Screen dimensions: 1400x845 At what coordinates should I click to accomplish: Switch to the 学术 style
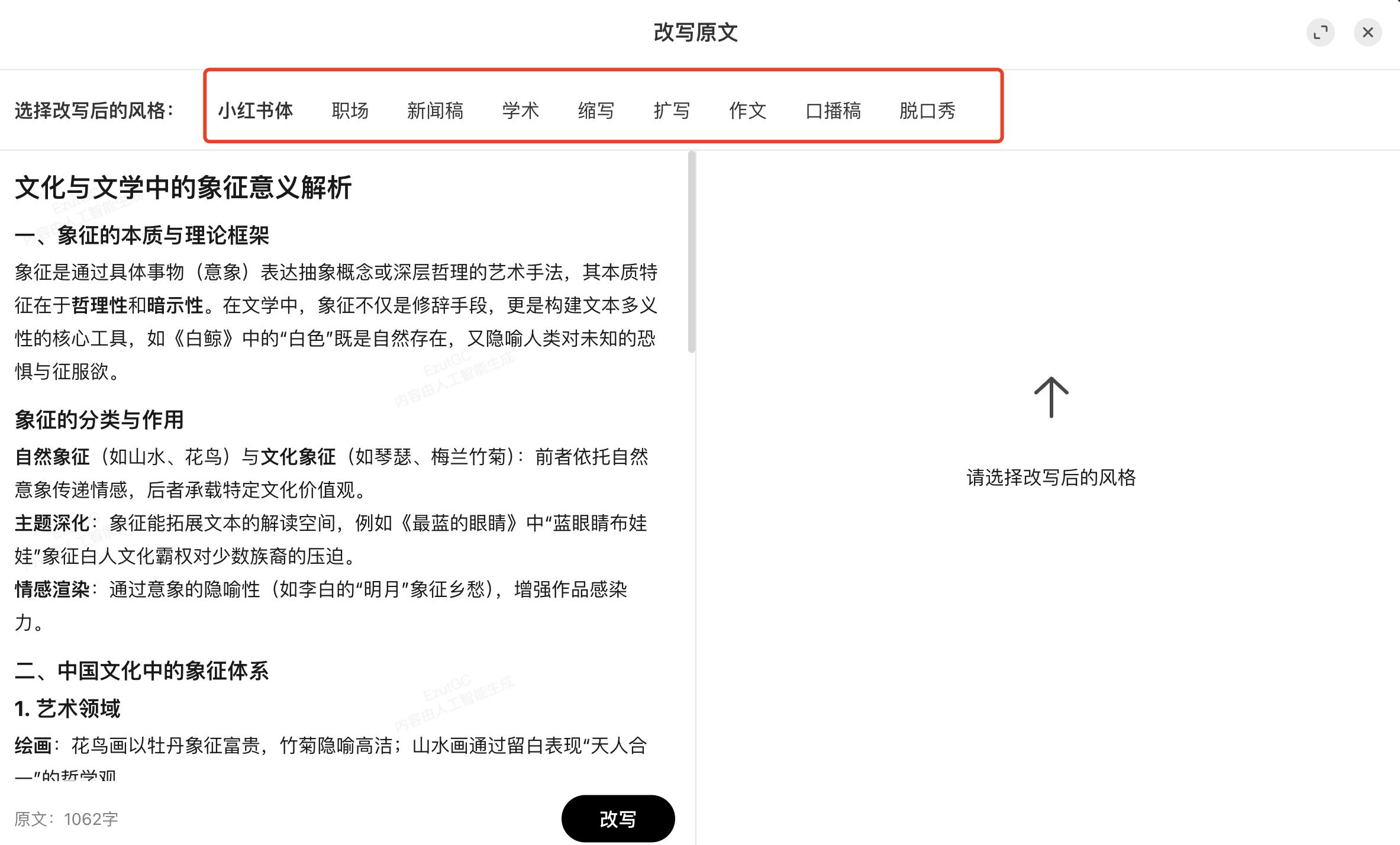520,111
